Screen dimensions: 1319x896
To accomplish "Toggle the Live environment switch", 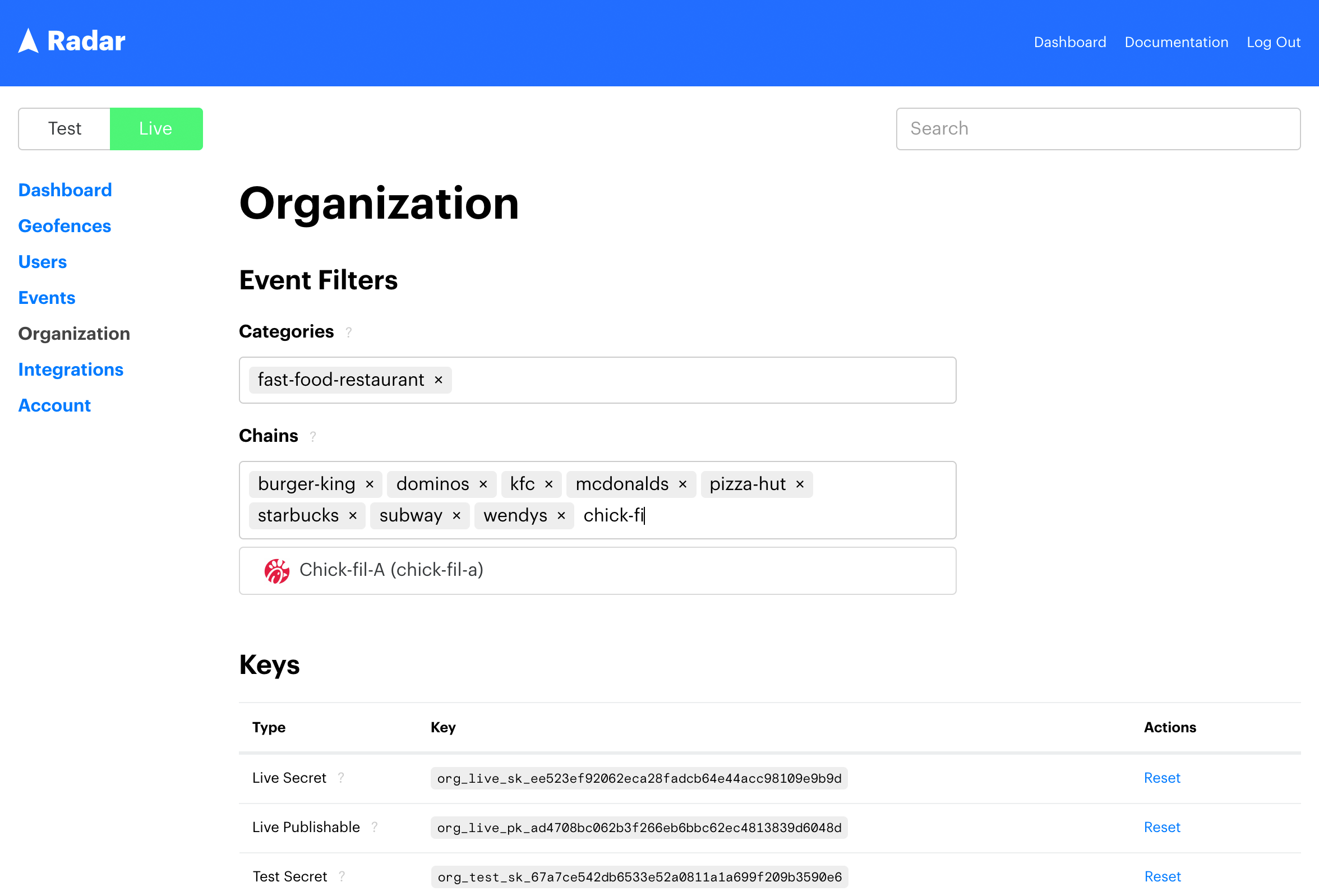I will 155,128.
